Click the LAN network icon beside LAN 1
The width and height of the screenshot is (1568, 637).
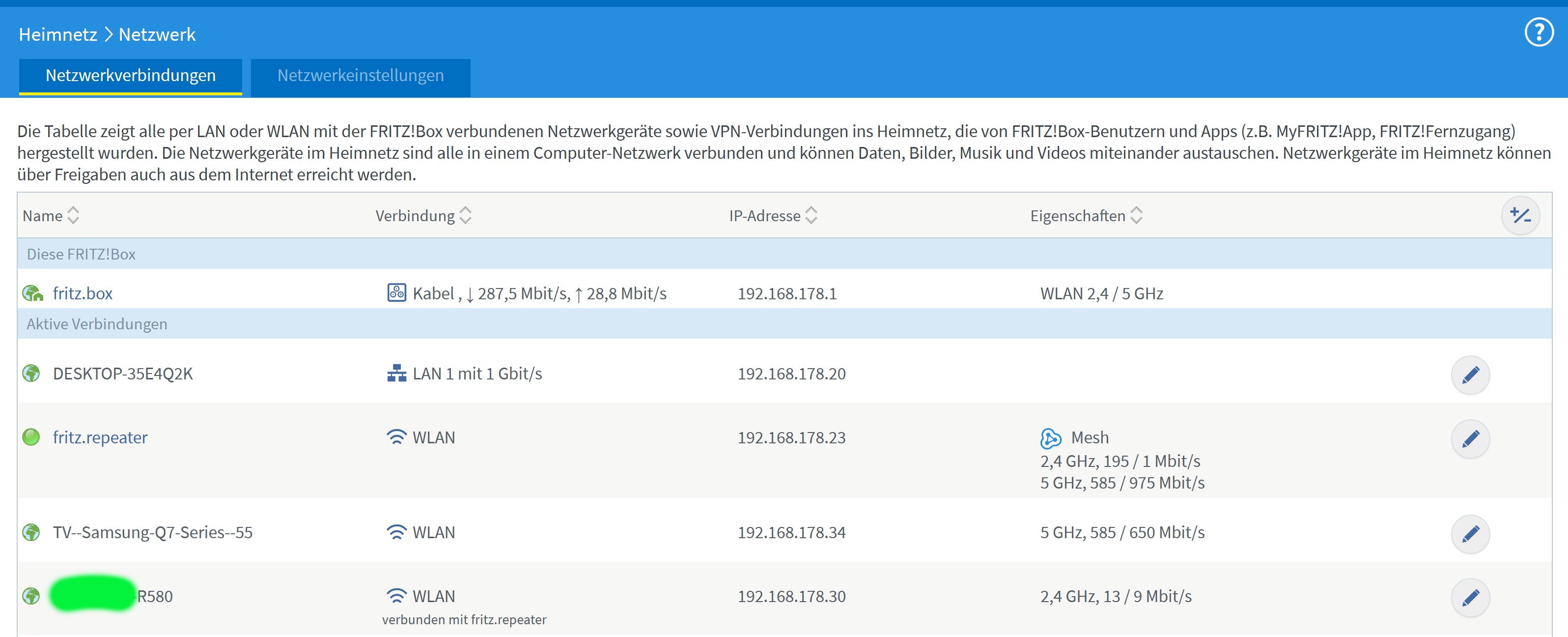coord(396,374)
